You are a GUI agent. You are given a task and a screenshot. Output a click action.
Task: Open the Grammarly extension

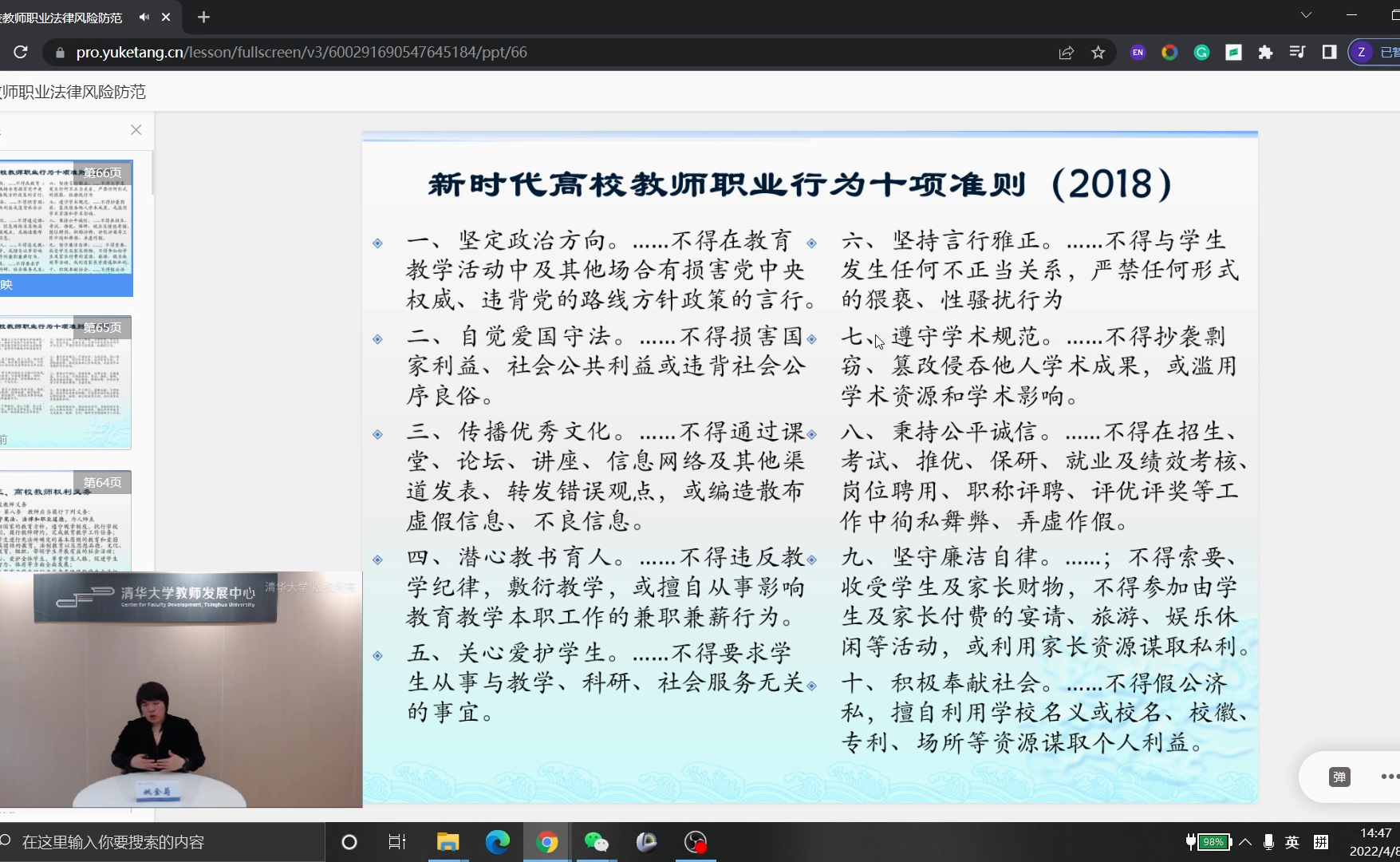(1201, 52)
